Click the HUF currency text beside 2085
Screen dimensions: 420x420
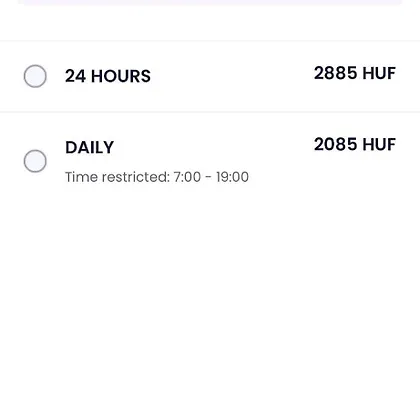coord(379,144)
